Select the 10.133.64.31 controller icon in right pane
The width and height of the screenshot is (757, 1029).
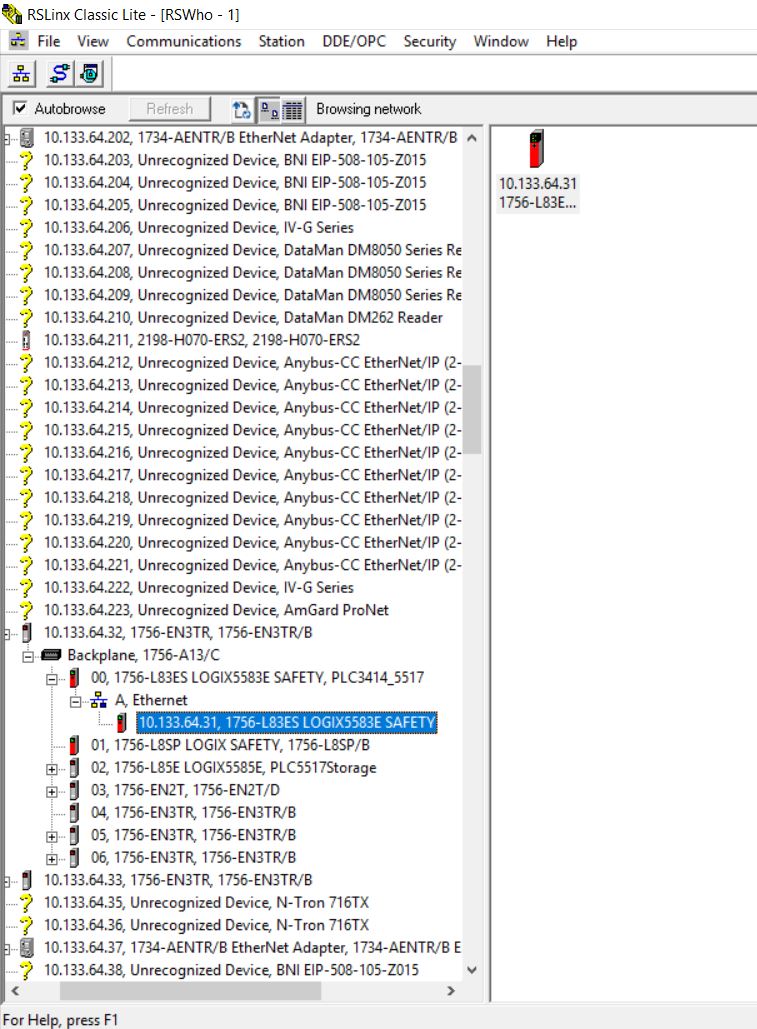tap(537, 150)
